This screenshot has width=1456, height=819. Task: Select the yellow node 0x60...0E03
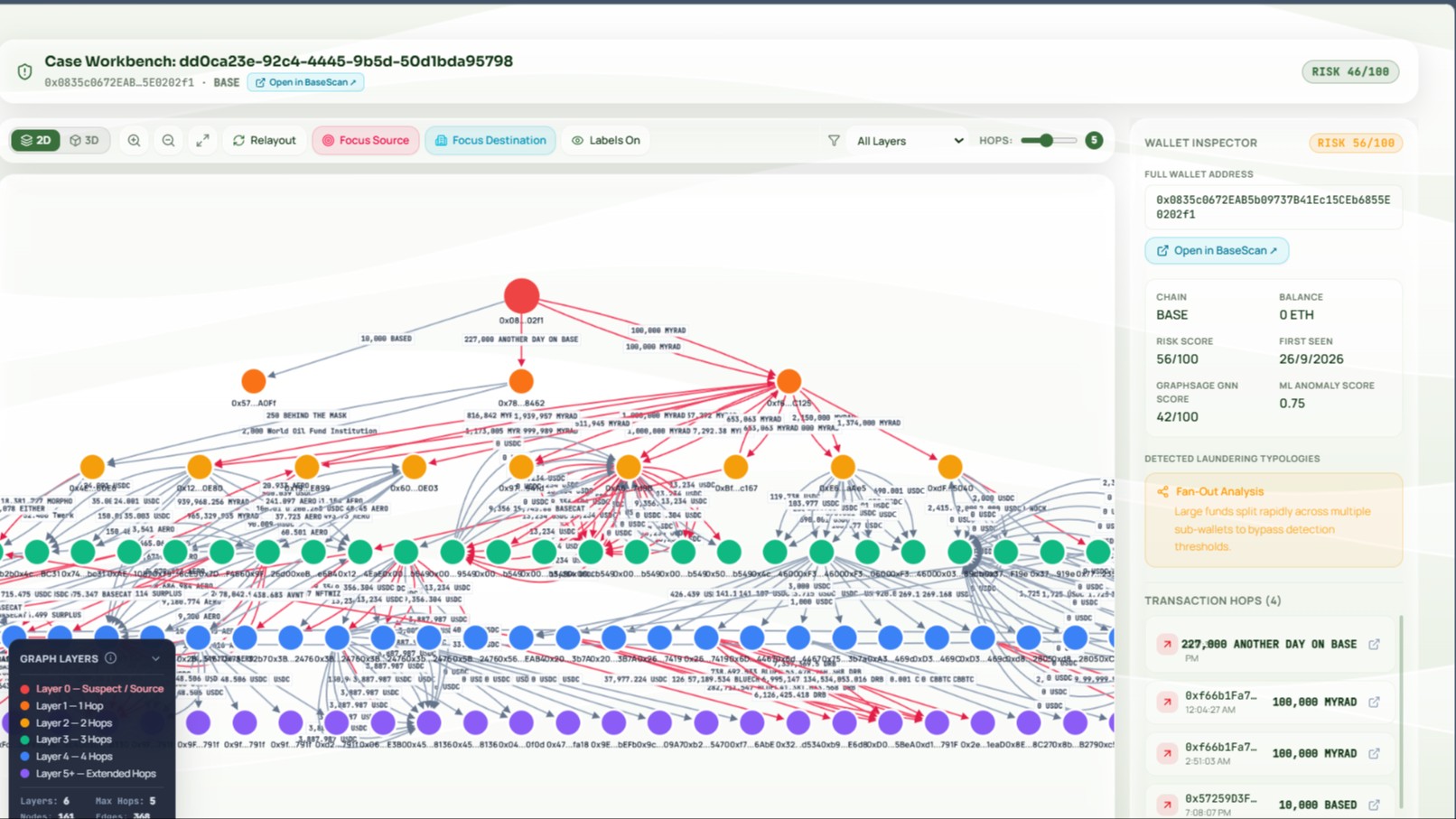(x=414, y=467)
